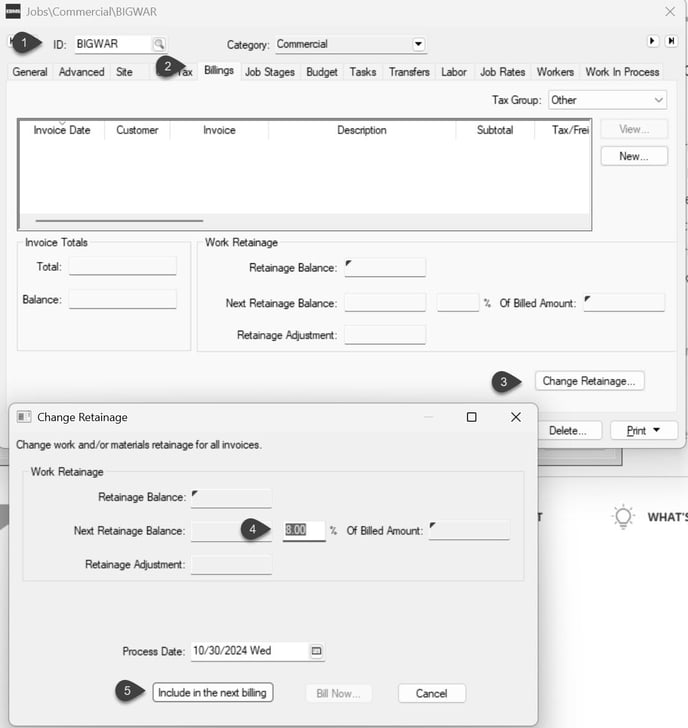Open the Workers tab
This screenshot has height=728, width=688.
[x=555, y=72]
